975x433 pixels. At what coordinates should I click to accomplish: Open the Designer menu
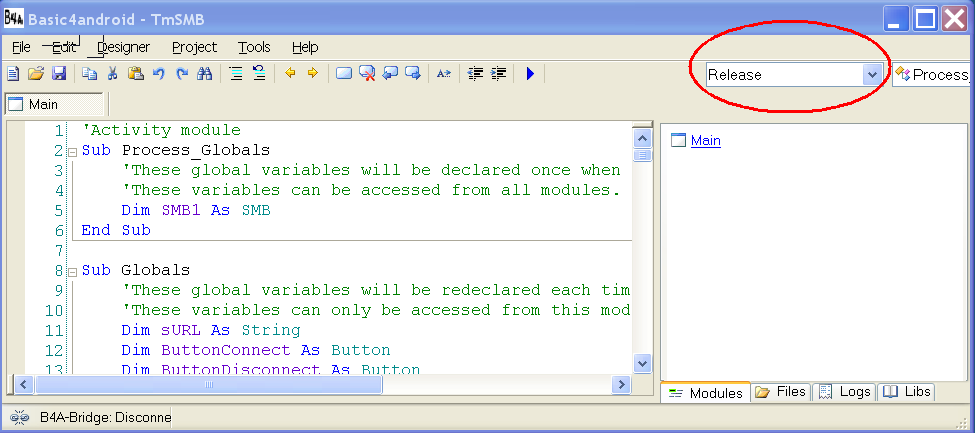pyautogui.click(x=124, y=47)
